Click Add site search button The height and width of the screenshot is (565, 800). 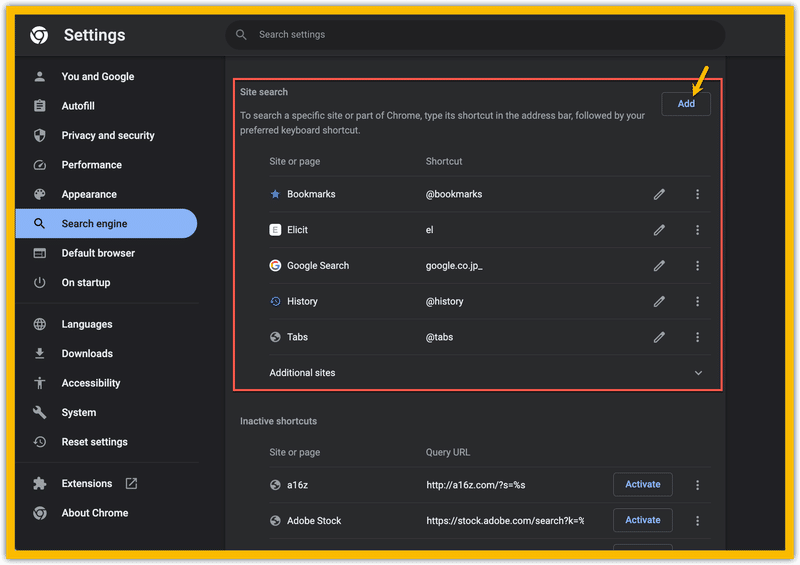coord(686,104)
